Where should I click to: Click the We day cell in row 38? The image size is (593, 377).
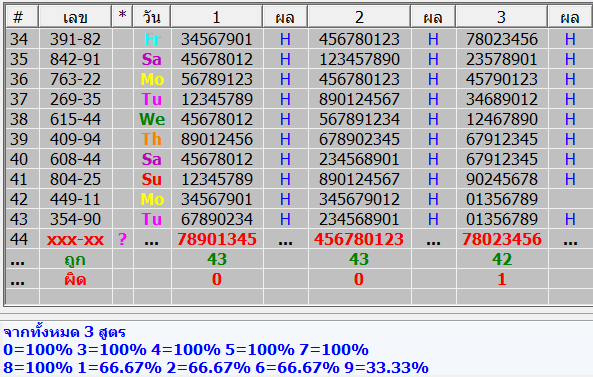coord(152,119)
